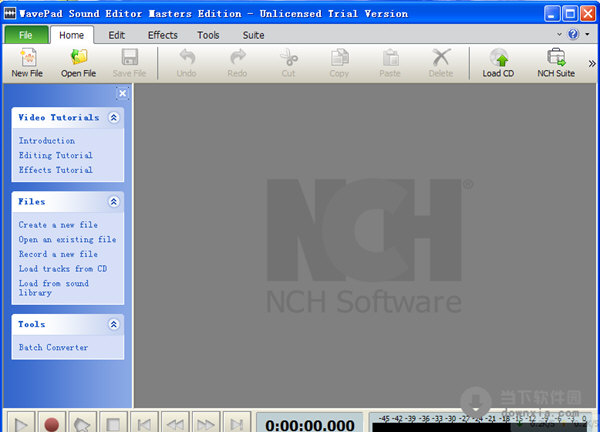Click the Undo arrow icon
This screenshot has height=432, width=600.
click(x=187, y=57)
